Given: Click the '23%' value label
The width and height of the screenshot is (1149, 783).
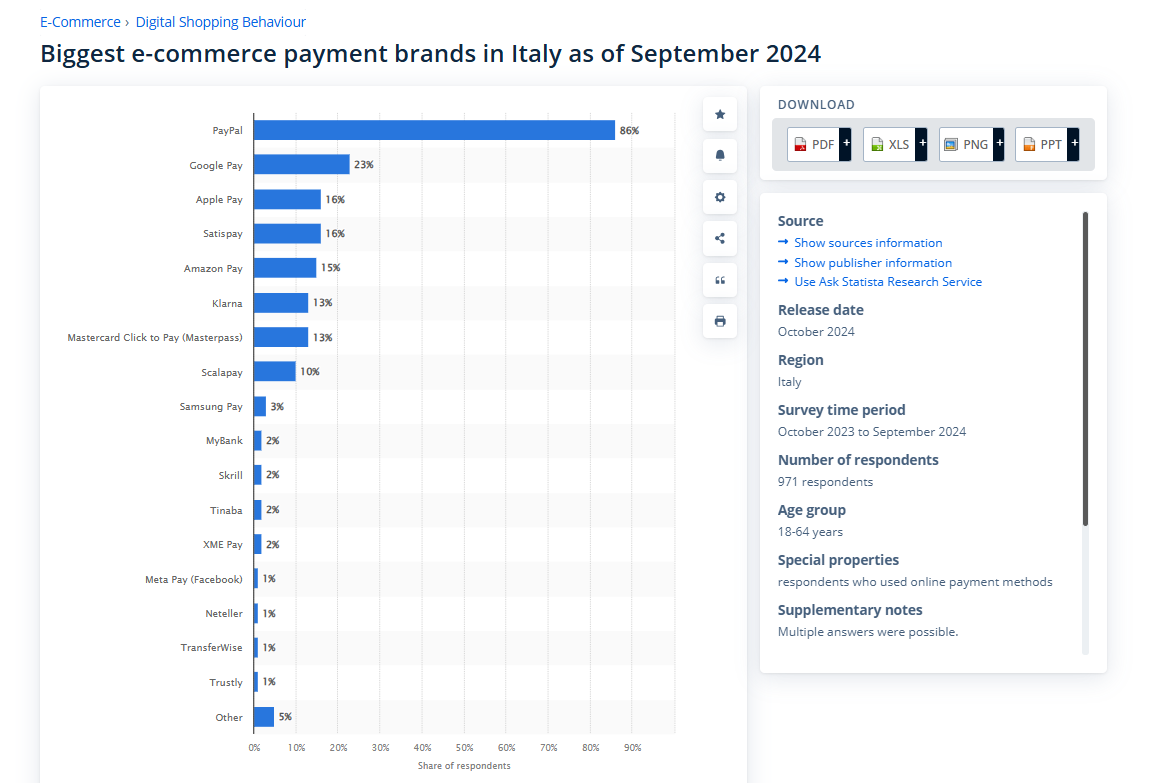Looking at the screenshot, I should click(x=363, y=165).
